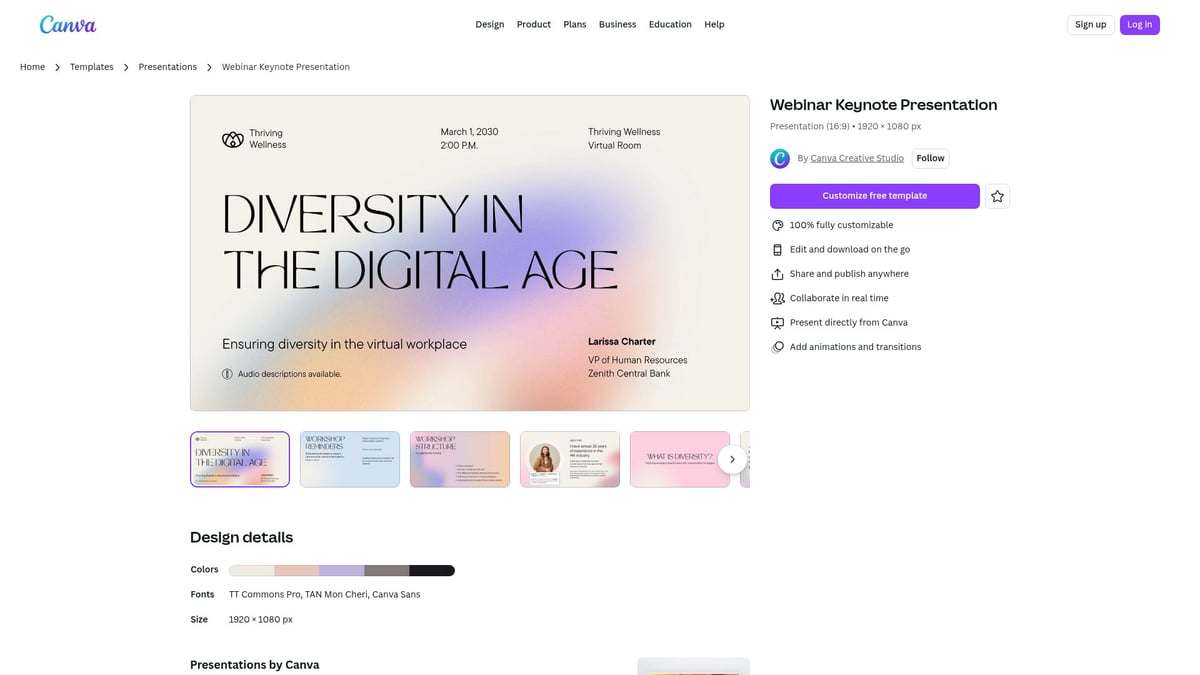Click the next arrow to see more slides

pos(731,458)
